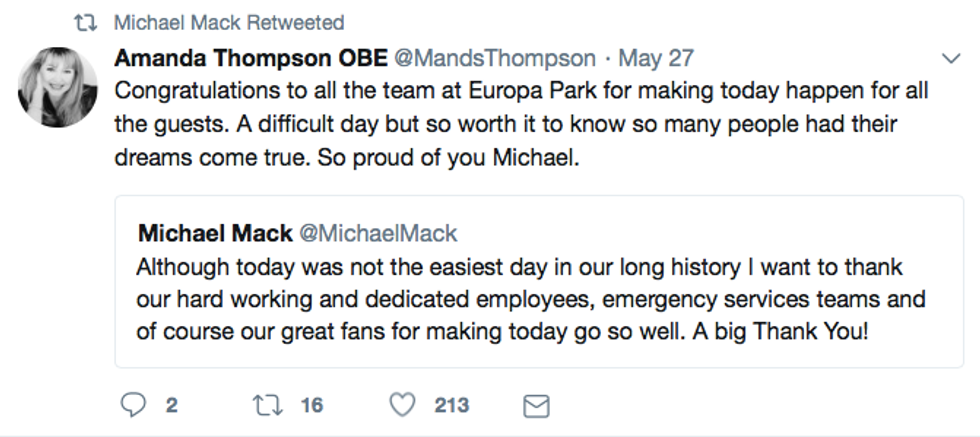The width and height of the screenshot is (980, 437).
Task: Click the retweet count '16'
Action: (312, 405)
